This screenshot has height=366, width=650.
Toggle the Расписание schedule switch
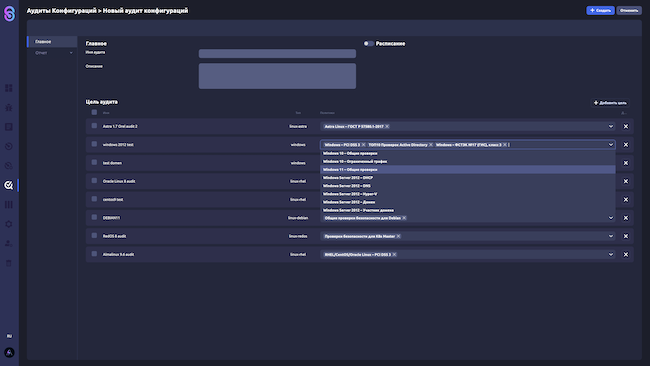(x=369, y=44)
